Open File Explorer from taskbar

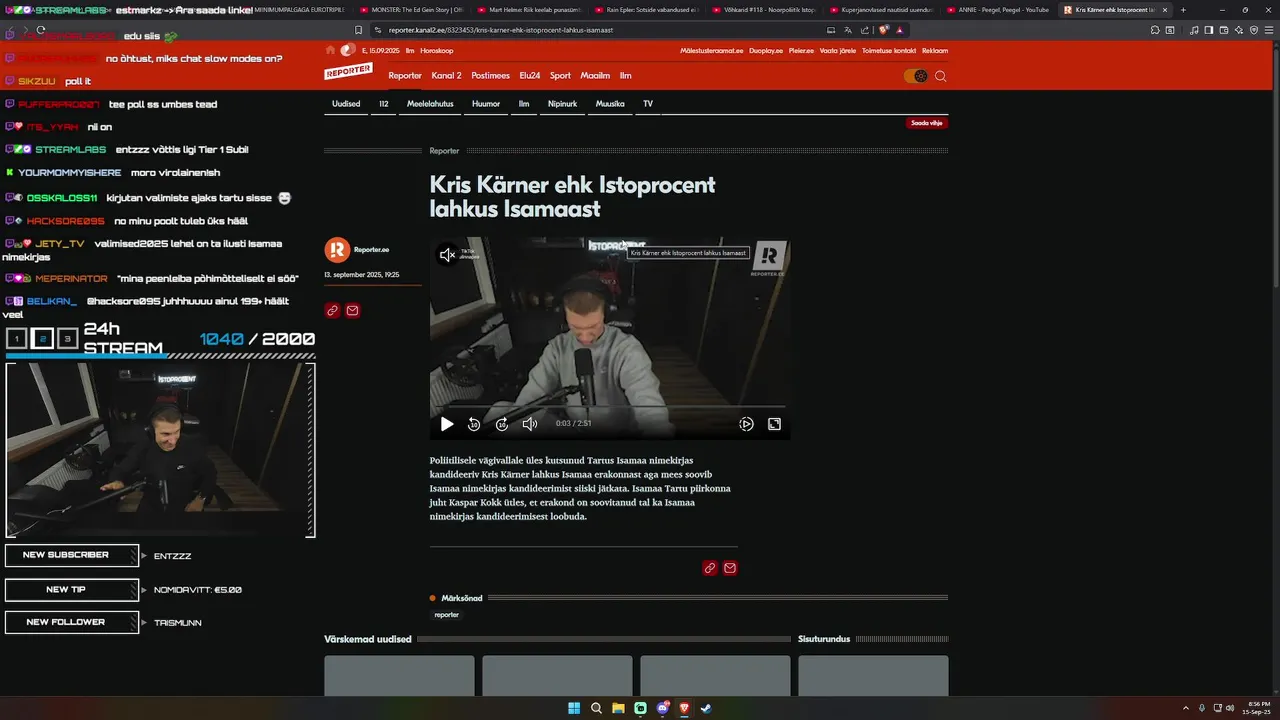pyautogui.click(x=618, y=708)
